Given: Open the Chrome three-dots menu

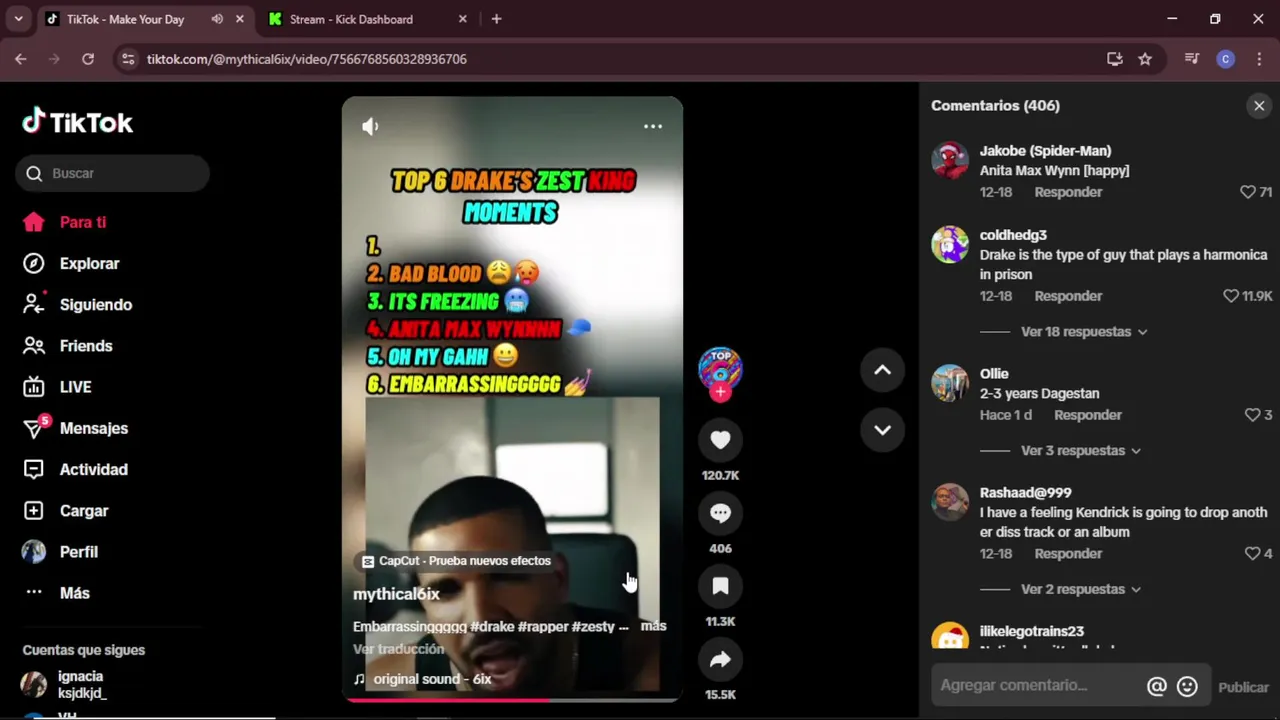Looking at the screenshot, I should coord(1258,59).
